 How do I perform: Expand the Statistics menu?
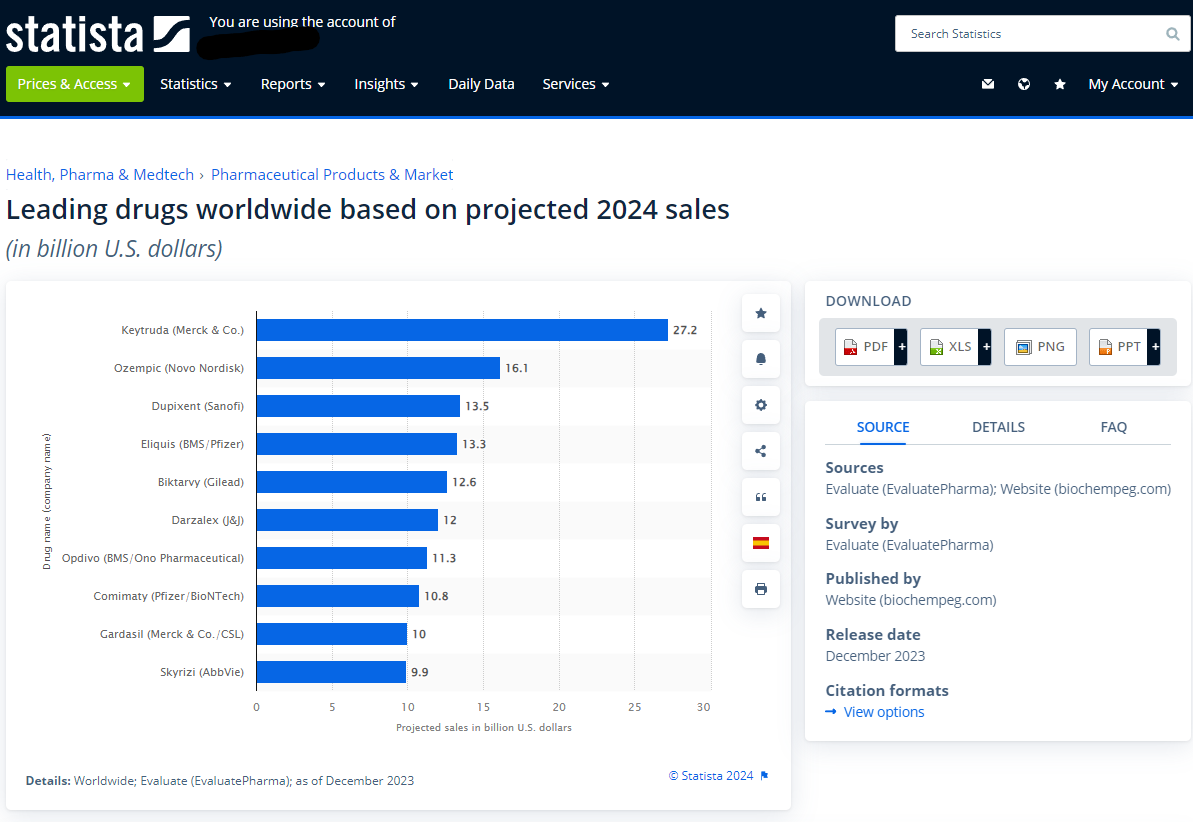click(x=196, y=84)
